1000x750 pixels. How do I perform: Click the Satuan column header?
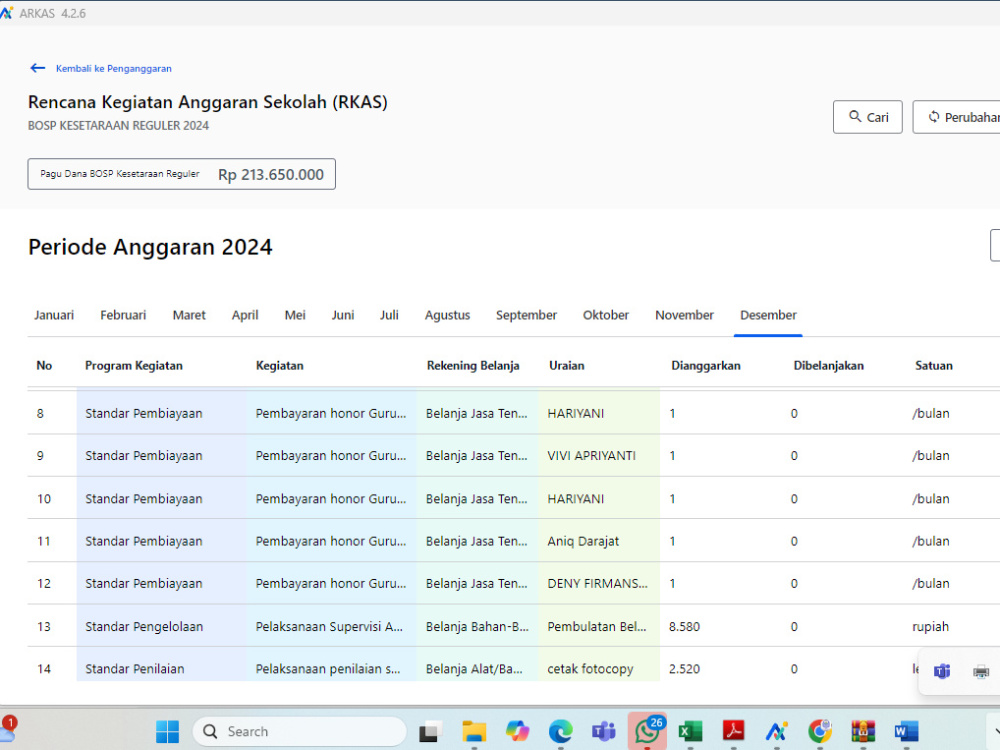[x=934, y=365]
